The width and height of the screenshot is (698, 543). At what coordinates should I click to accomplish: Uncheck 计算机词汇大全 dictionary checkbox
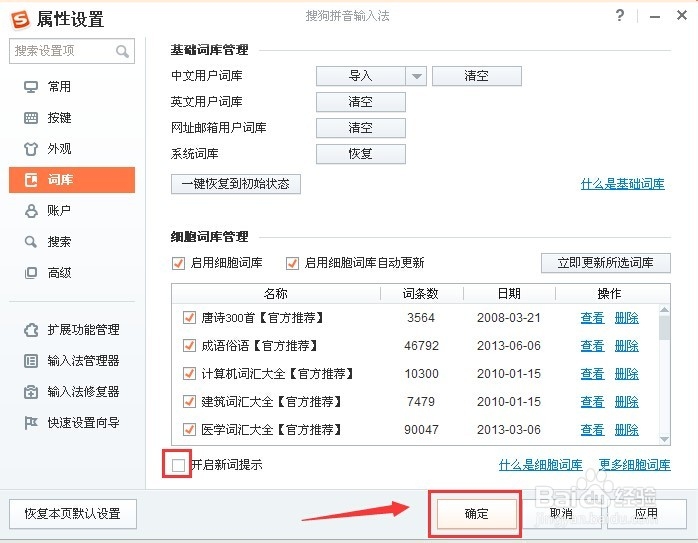189,373
